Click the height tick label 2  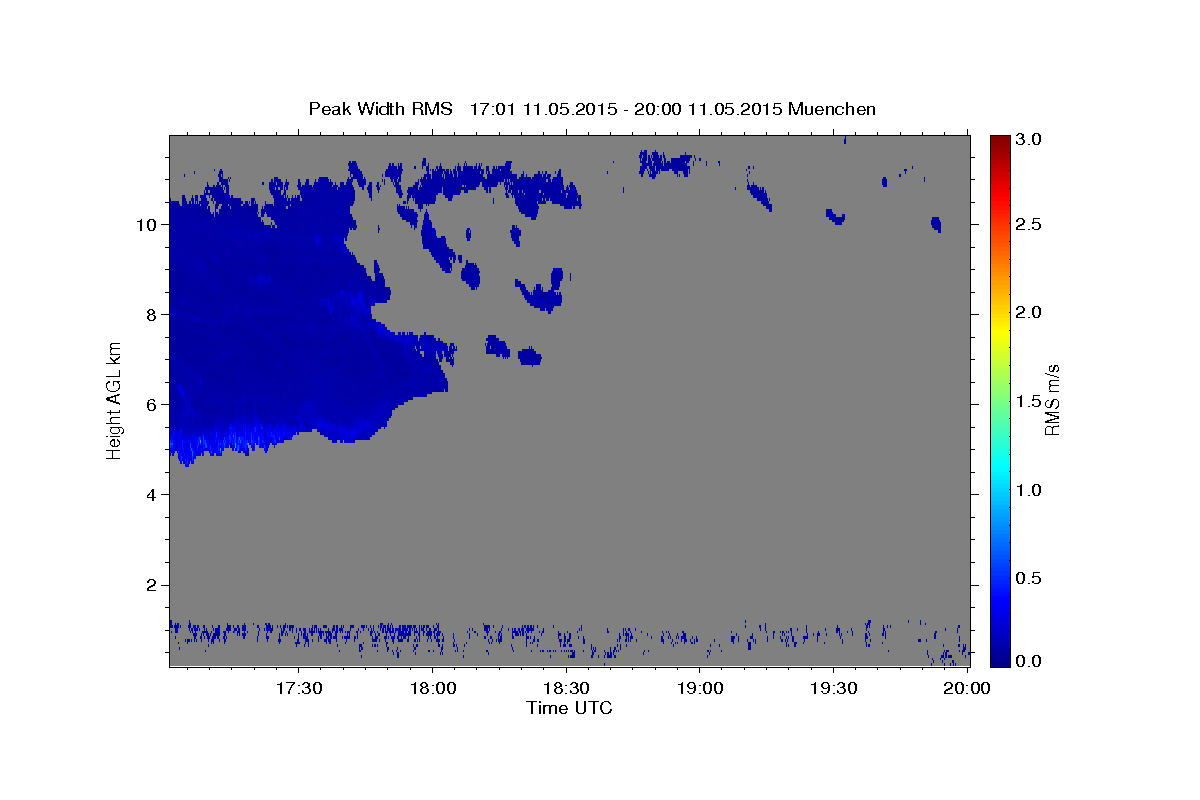pos(151,584)
